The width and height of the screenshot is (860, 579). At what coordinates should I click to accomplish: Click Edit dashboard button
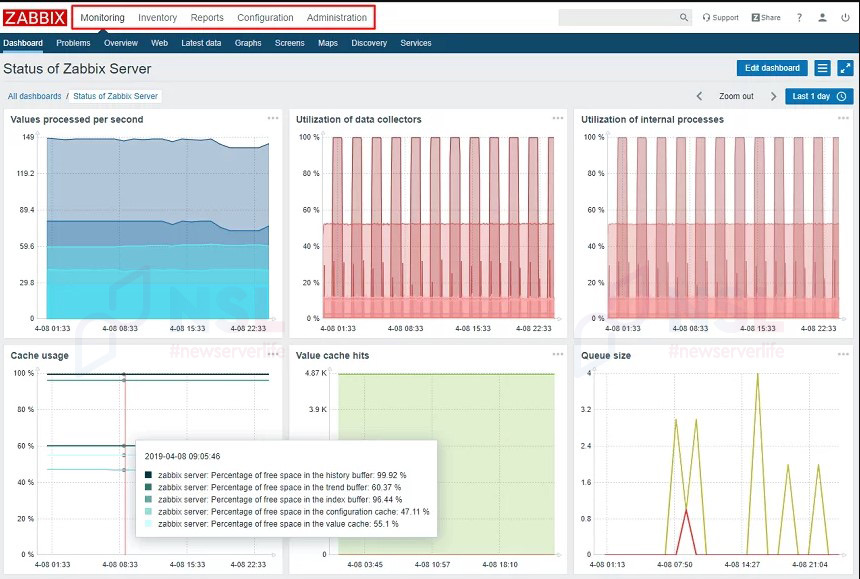click(x=772, y=68)
